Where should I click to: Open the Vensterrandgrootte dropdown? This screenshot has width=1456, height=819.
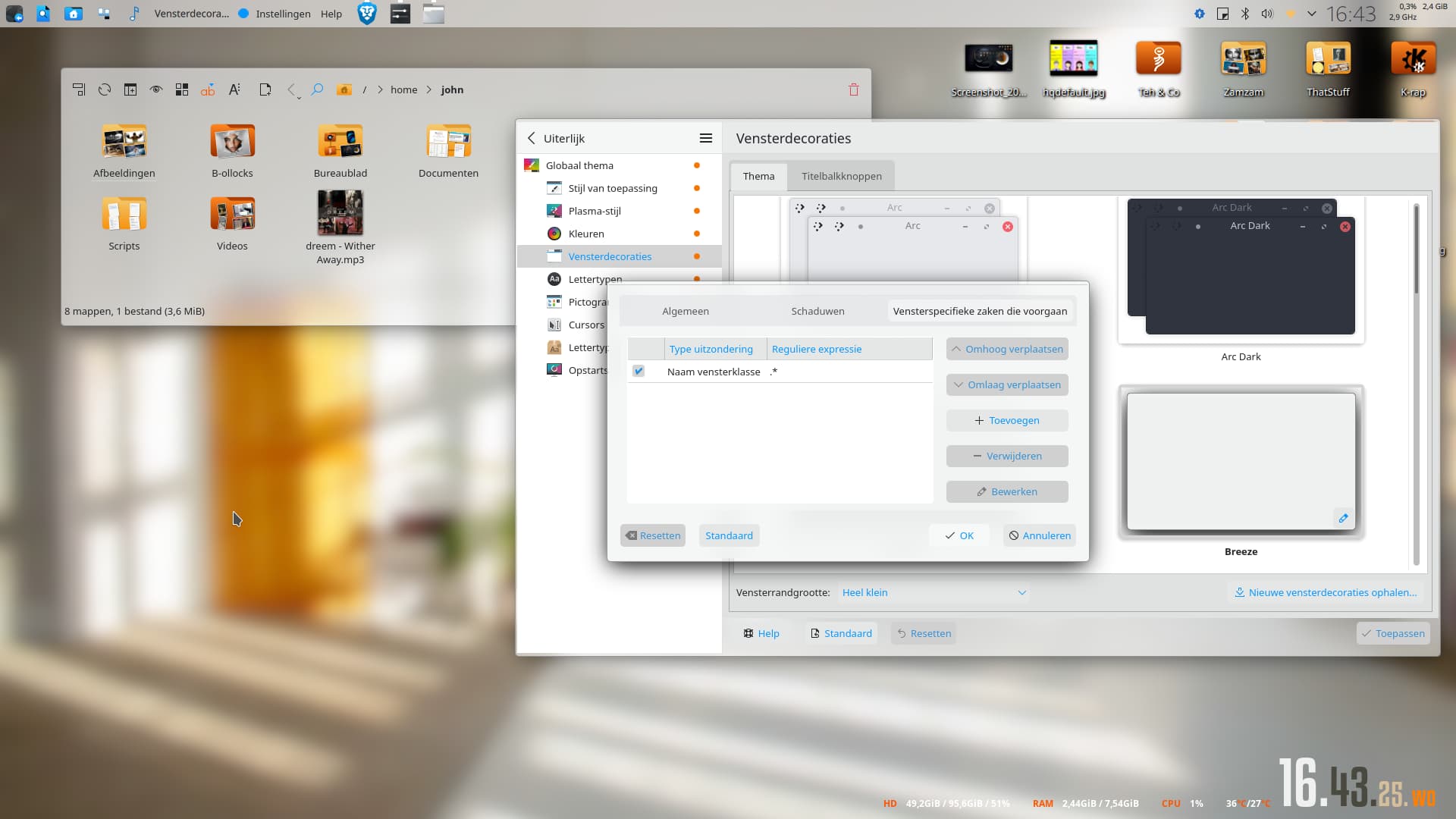point(934,592)
